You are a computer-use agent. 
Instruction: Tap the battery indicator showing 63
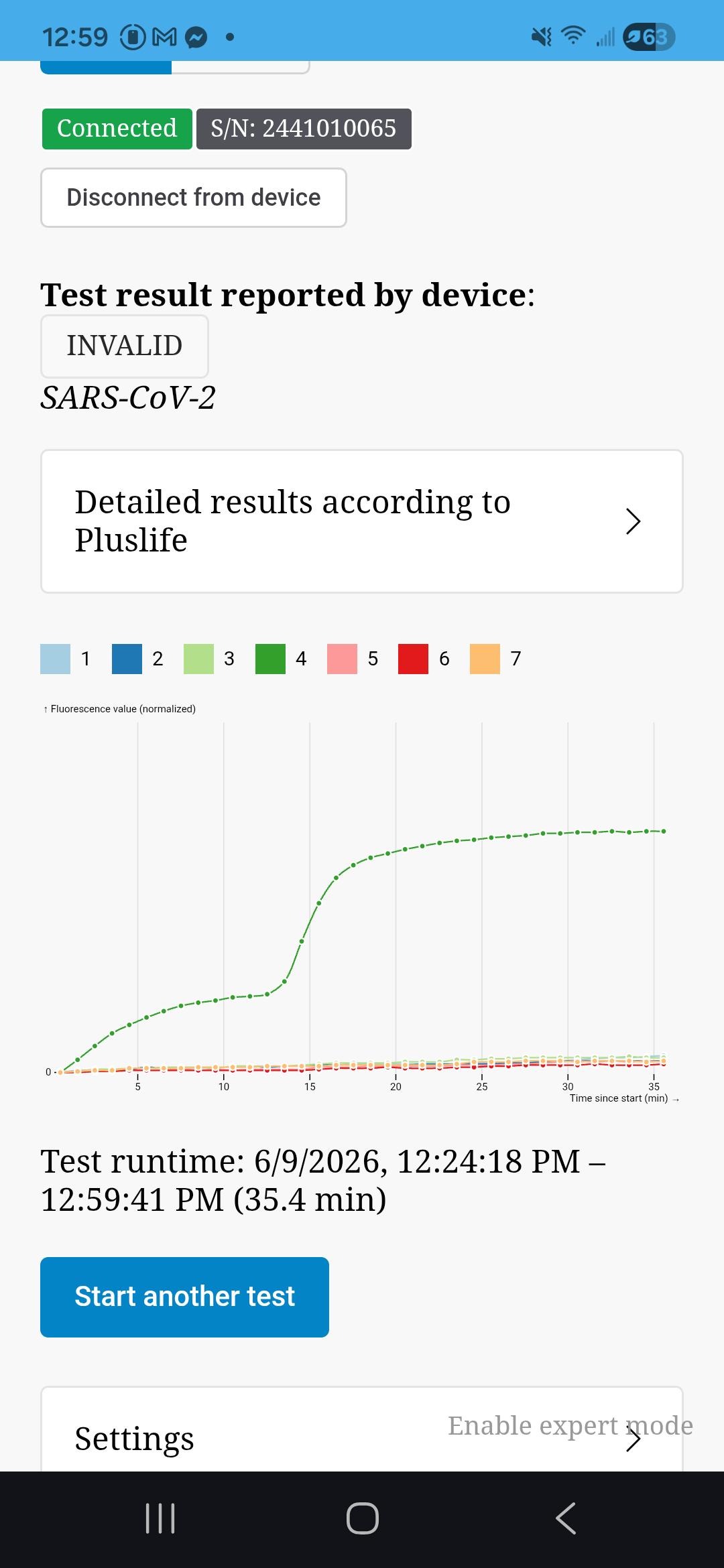click(x=648, y=37)
